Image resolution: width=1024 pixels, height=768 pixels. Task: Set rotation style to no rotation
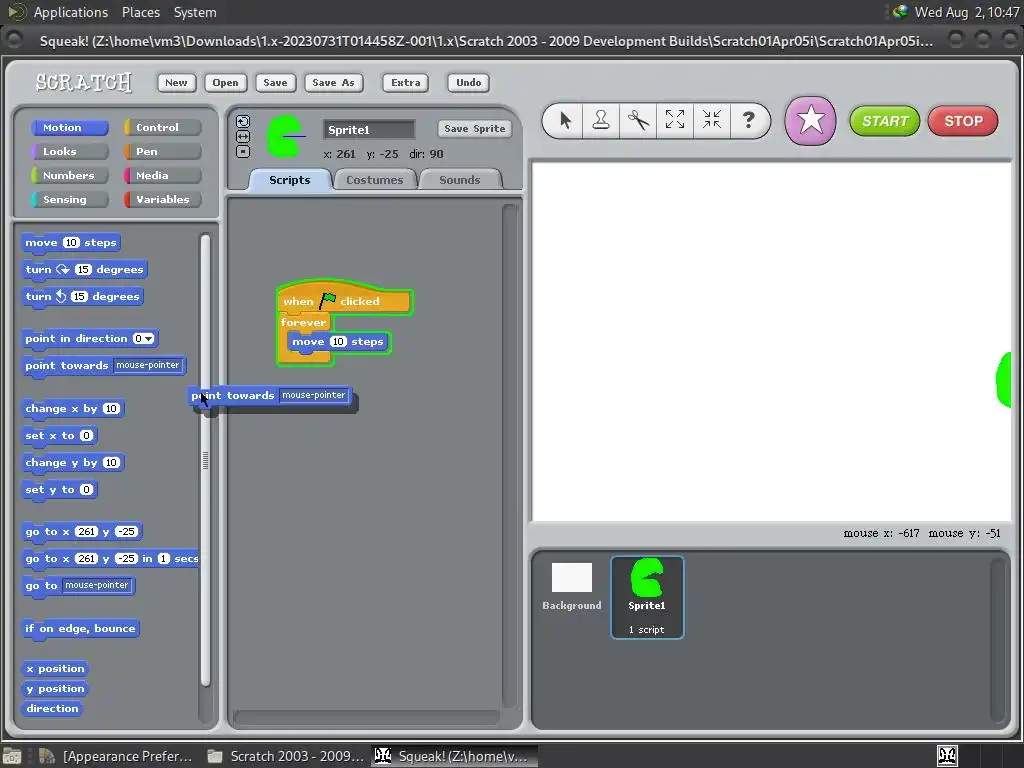[243, 152]
